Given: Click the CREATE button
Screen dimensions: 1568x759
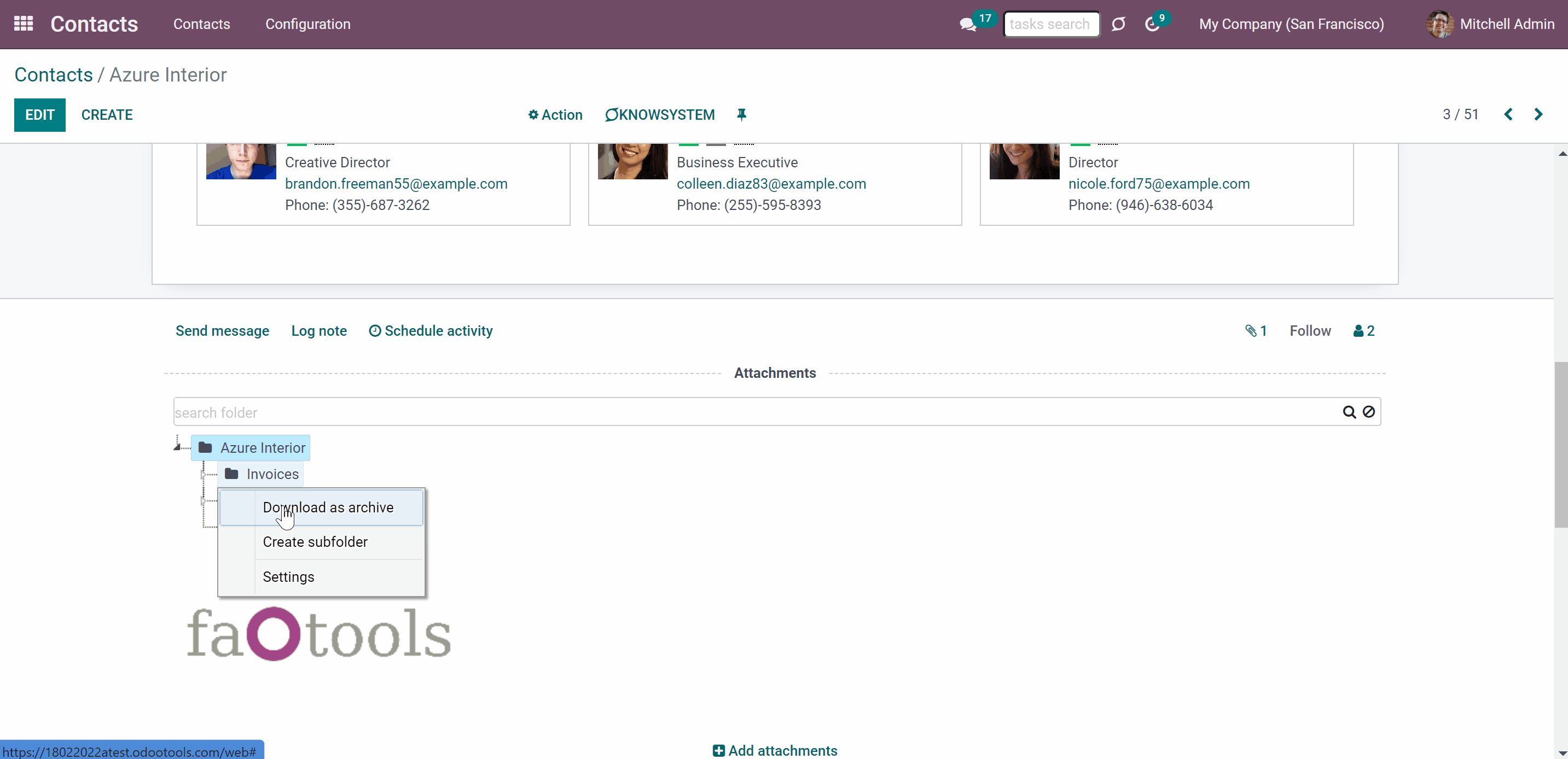Looking at the screenshot, I should [x=107, y=115].
